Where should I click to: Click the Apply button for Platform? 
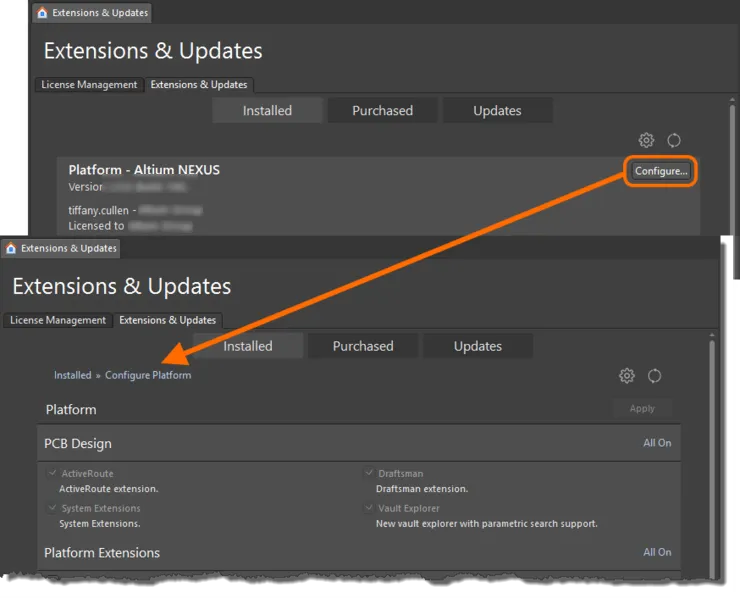pyautogui.click(x=642, y=408)
